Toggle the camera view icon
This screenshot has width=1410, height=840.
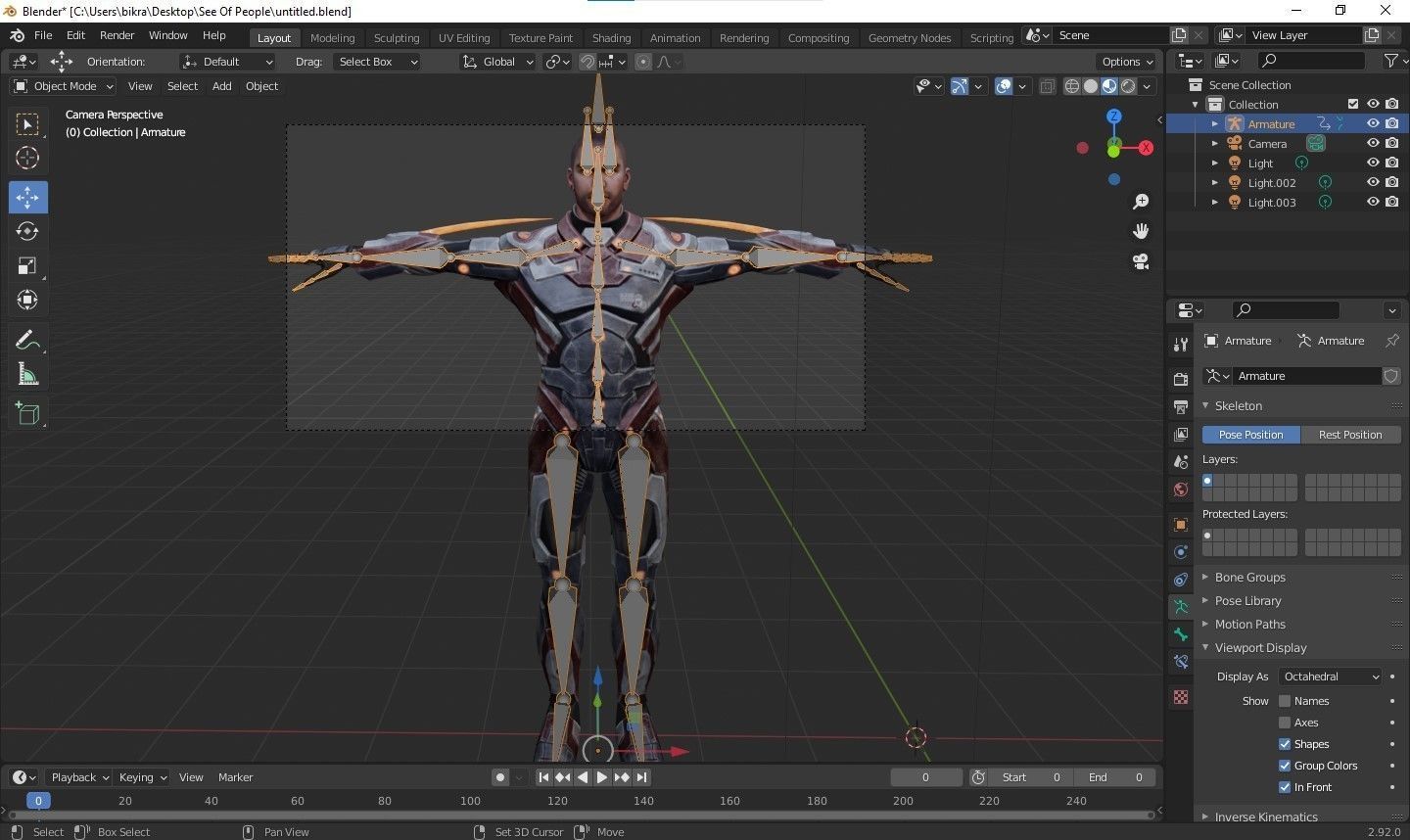pyautogui.click(x=1141, y=261)
